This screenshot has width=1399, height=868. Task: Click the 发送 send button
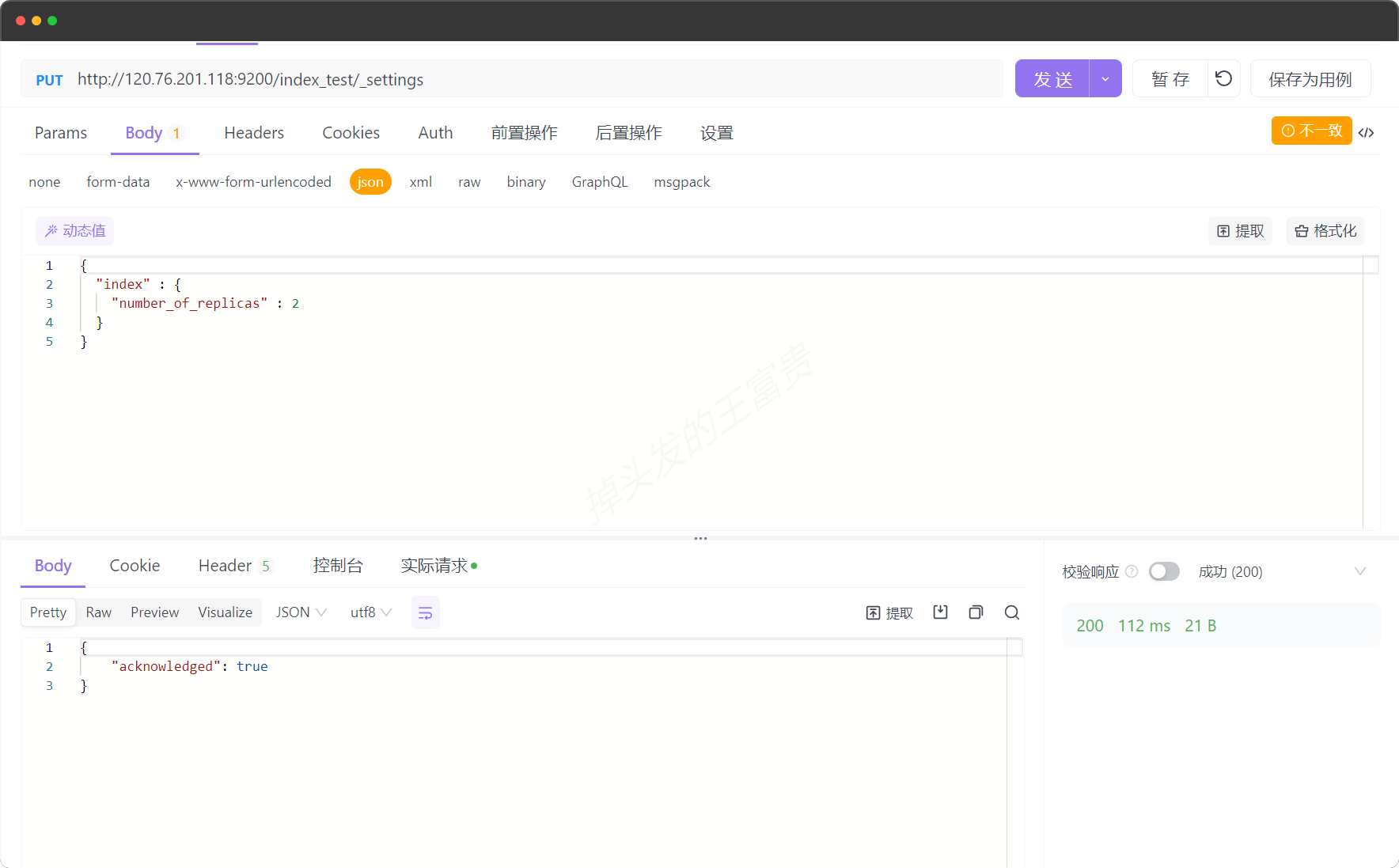point(1052,78)
